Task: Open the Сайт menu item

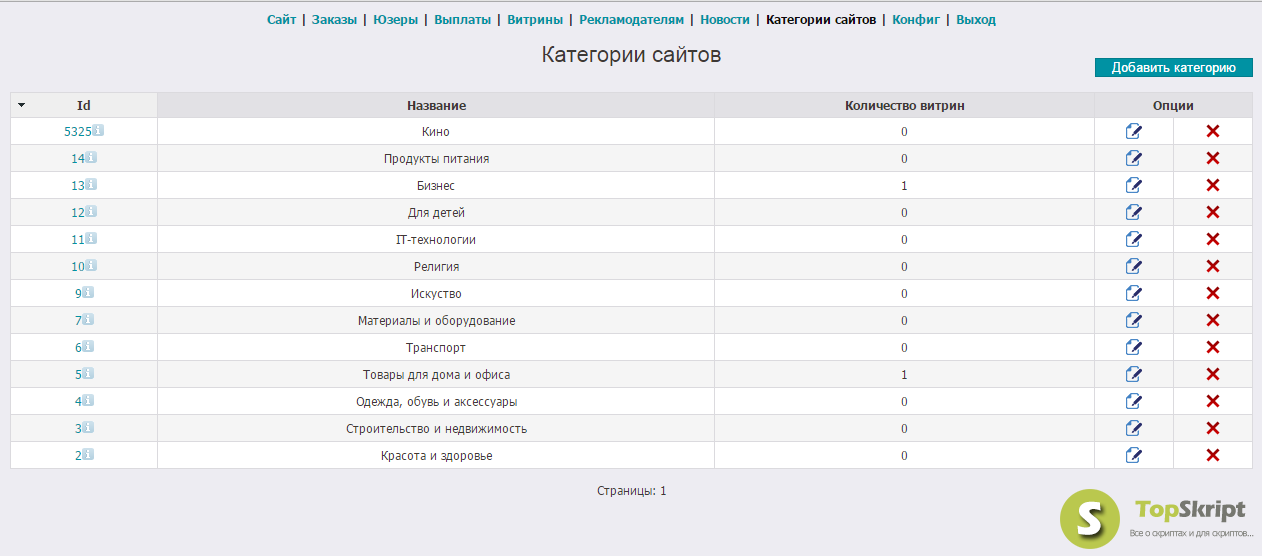Action: tap(281, 19)
